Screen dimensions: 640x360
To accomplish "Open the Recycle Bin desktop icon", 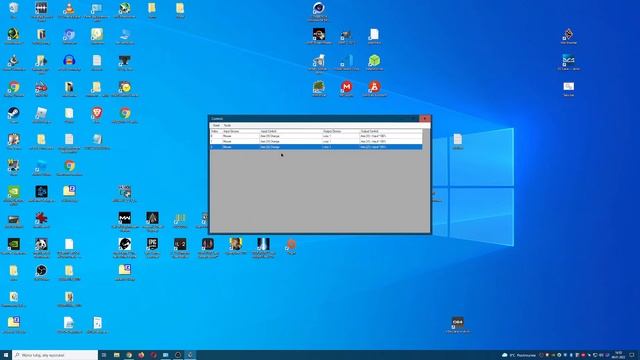I will (x=13, y=9).
